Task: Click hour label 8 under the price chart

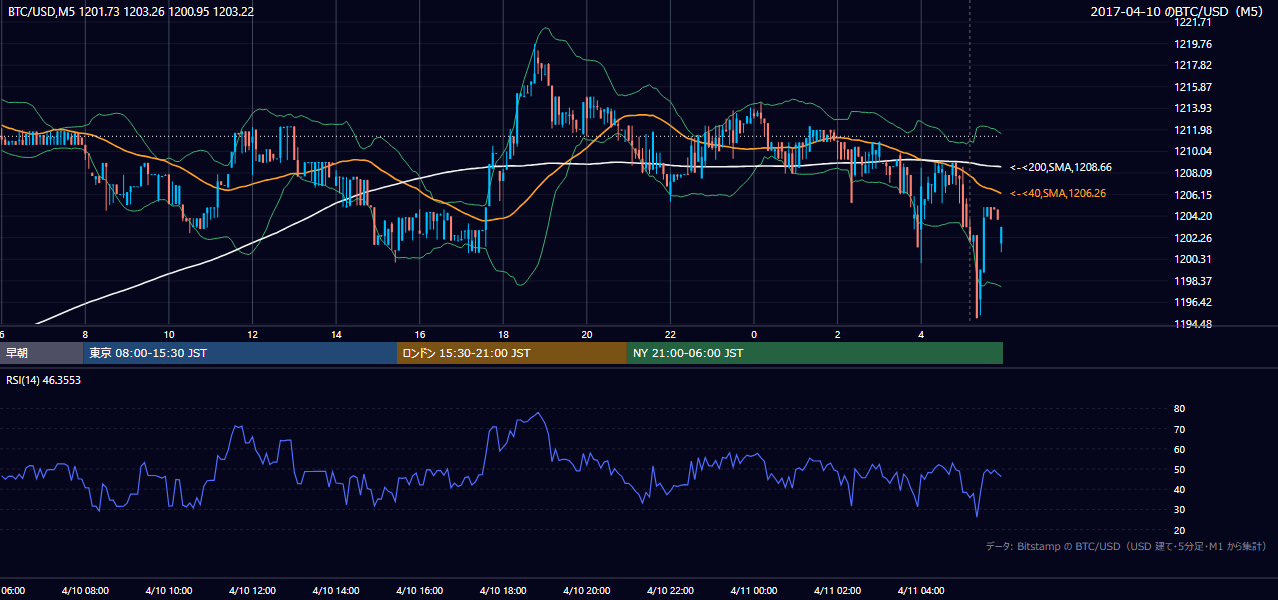Action: click(85, 334)
